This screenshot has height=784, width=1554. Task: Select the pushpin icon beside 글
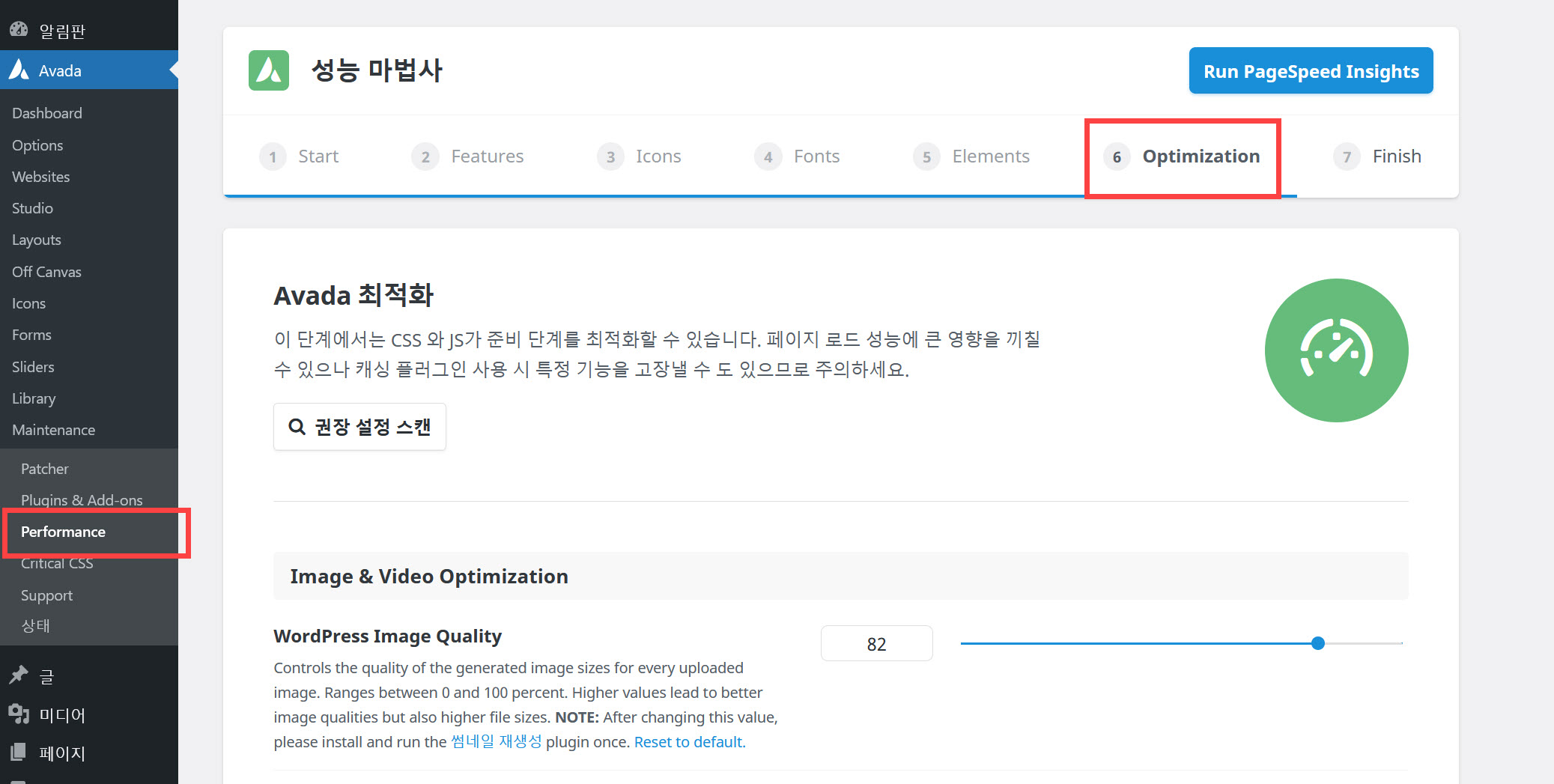point(19,675)
